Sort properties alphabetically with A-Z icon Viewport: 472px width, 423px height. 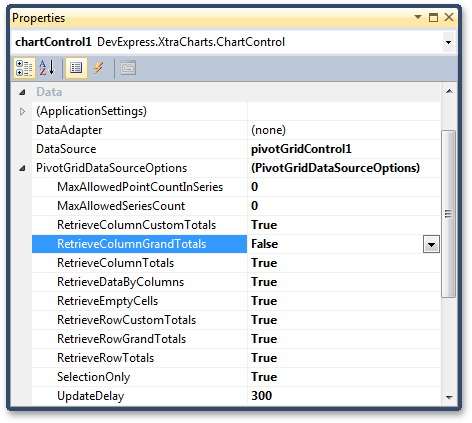pos(47,68)
